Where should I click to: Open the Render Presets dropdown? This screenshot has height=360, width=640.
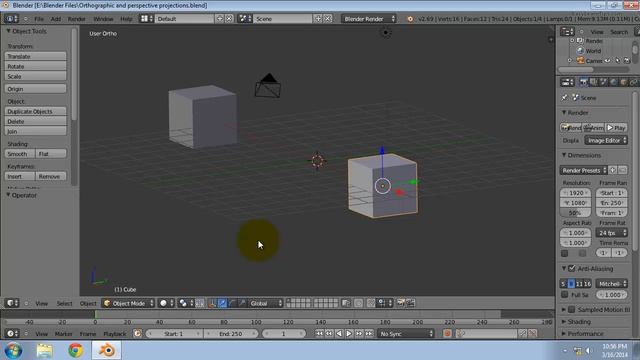584,170
